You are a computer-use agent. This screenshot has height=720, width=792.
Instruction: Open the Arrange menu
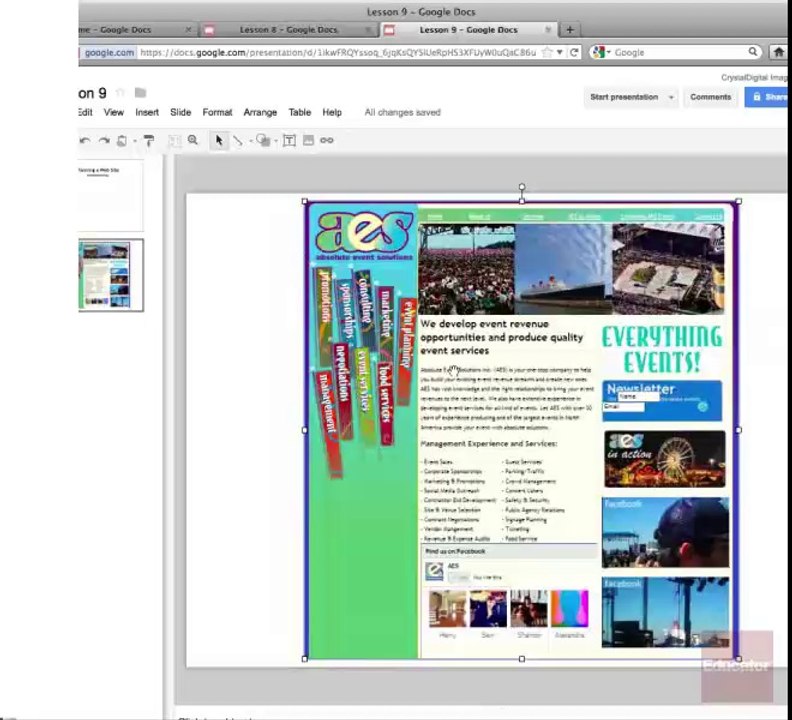pos(260,112)
